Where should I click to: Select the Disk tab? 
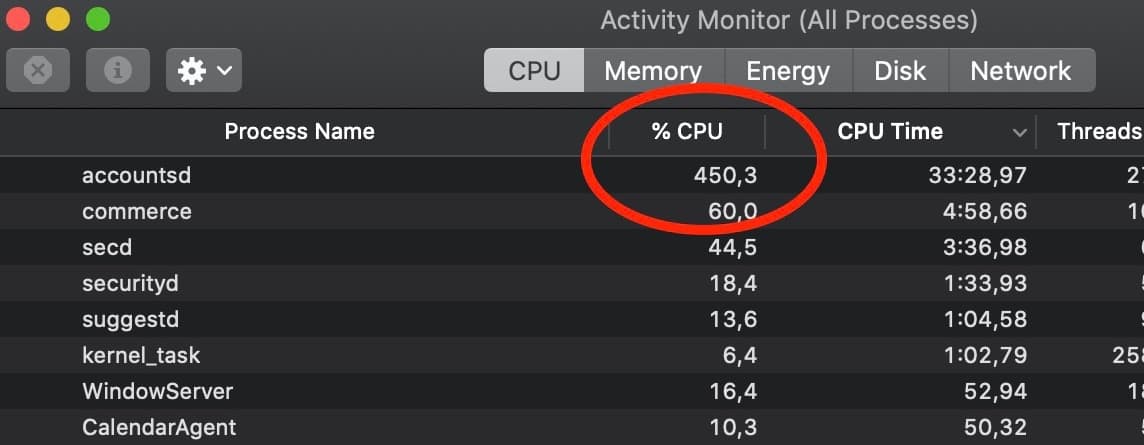(900, 71)
